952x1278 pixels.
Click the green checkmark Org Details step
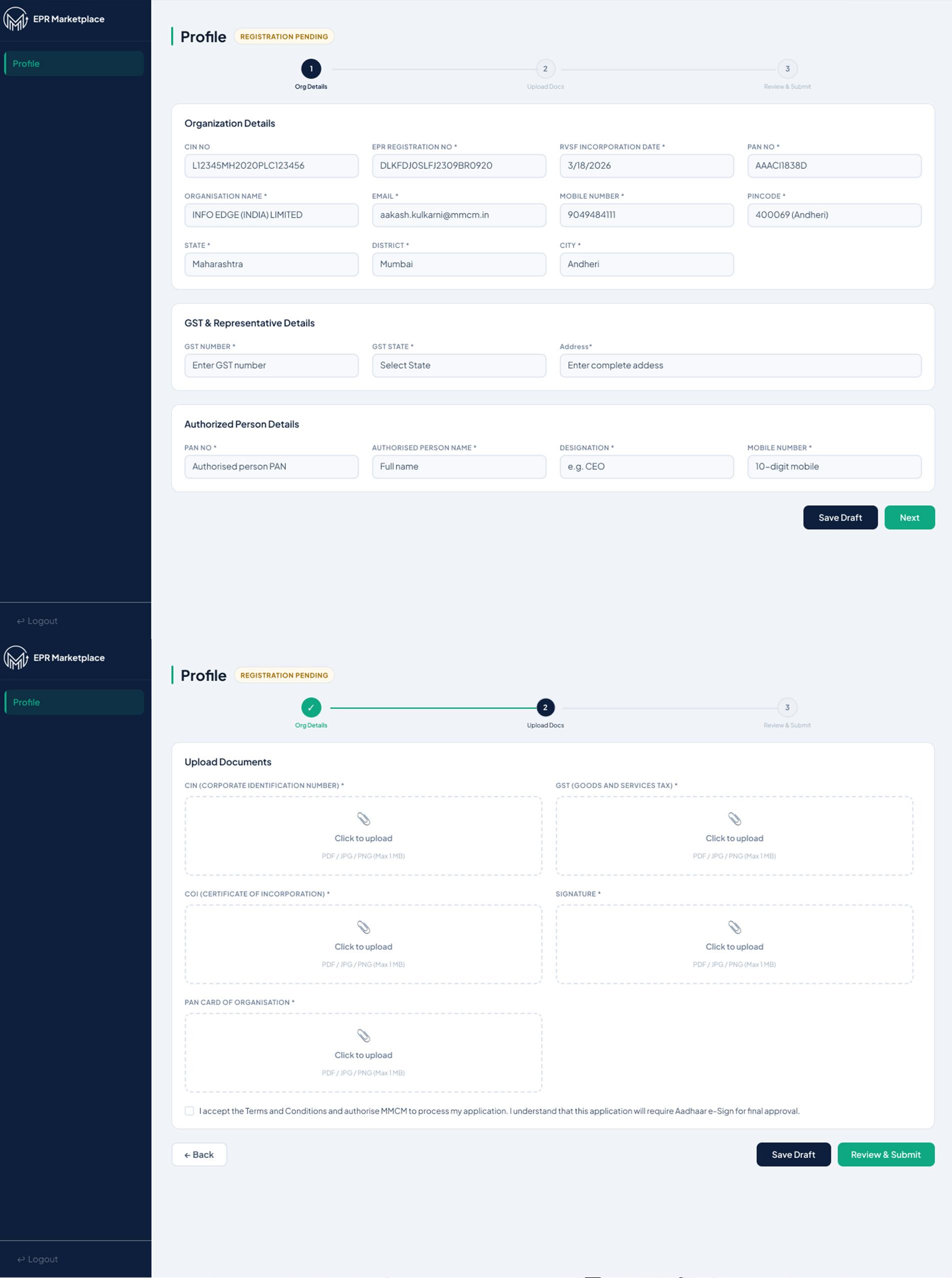[x=311, y=708]
